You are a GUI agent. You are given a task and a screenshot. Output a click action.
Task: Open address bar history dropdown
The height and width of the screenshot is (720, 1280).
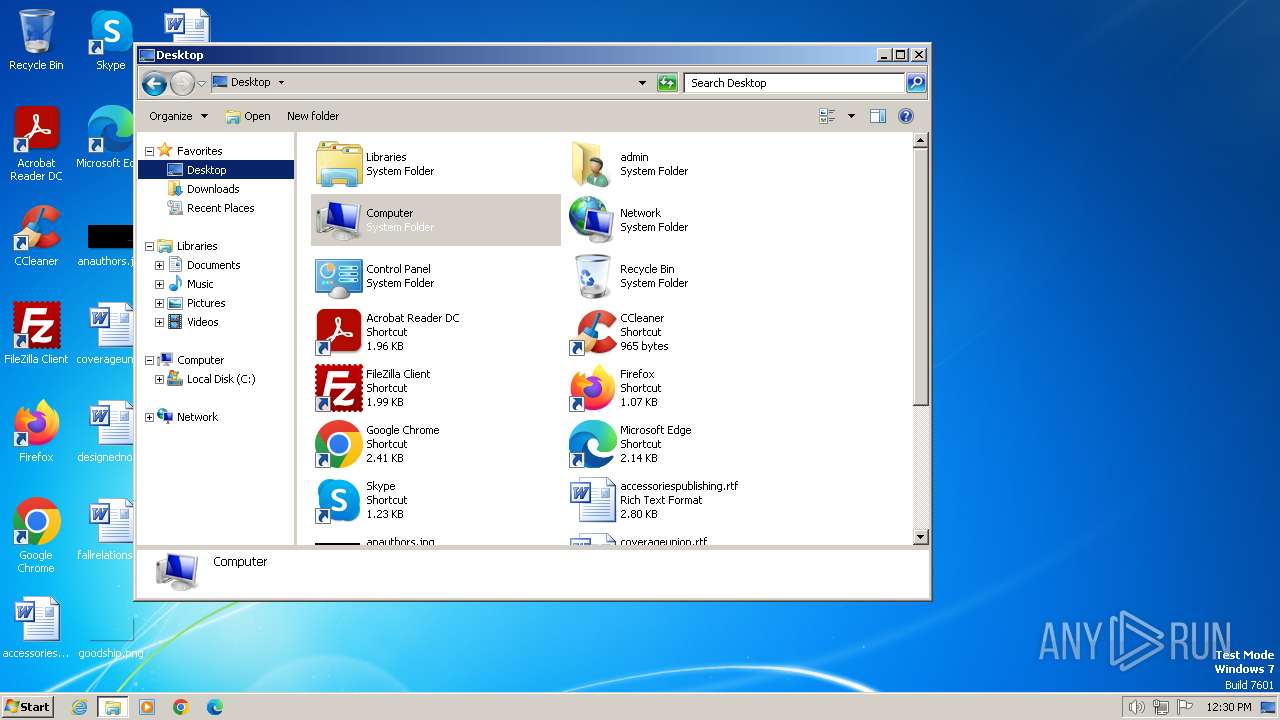[x=642, y=83]
